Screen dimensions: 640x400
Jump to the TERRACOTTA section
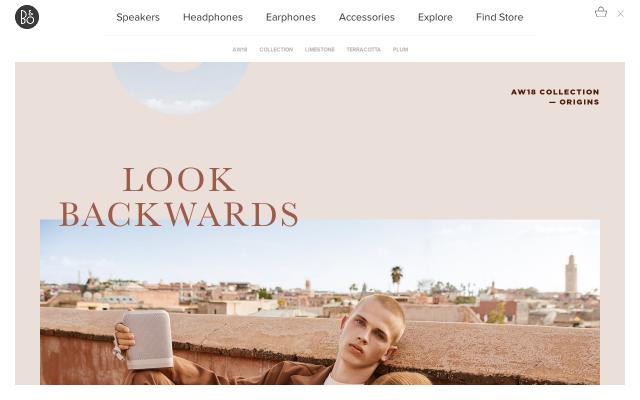point(363,49)
